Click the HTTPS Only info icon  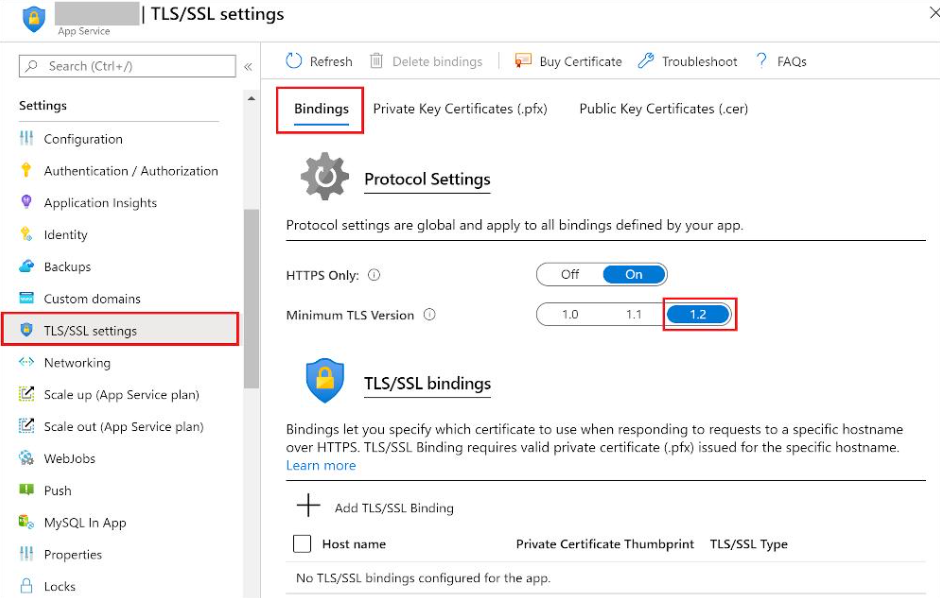(374, 275)
